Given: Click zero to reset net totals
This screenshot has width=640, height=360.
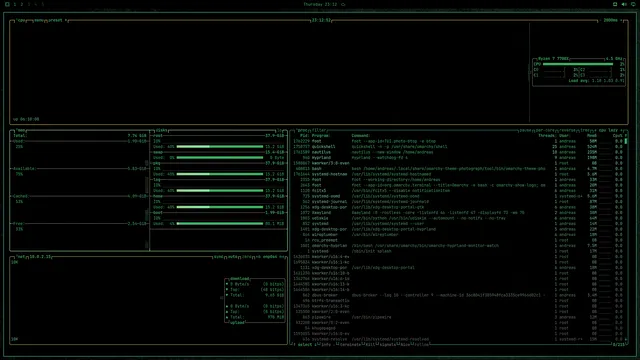Looking at the screenshot, I should 247,257.
